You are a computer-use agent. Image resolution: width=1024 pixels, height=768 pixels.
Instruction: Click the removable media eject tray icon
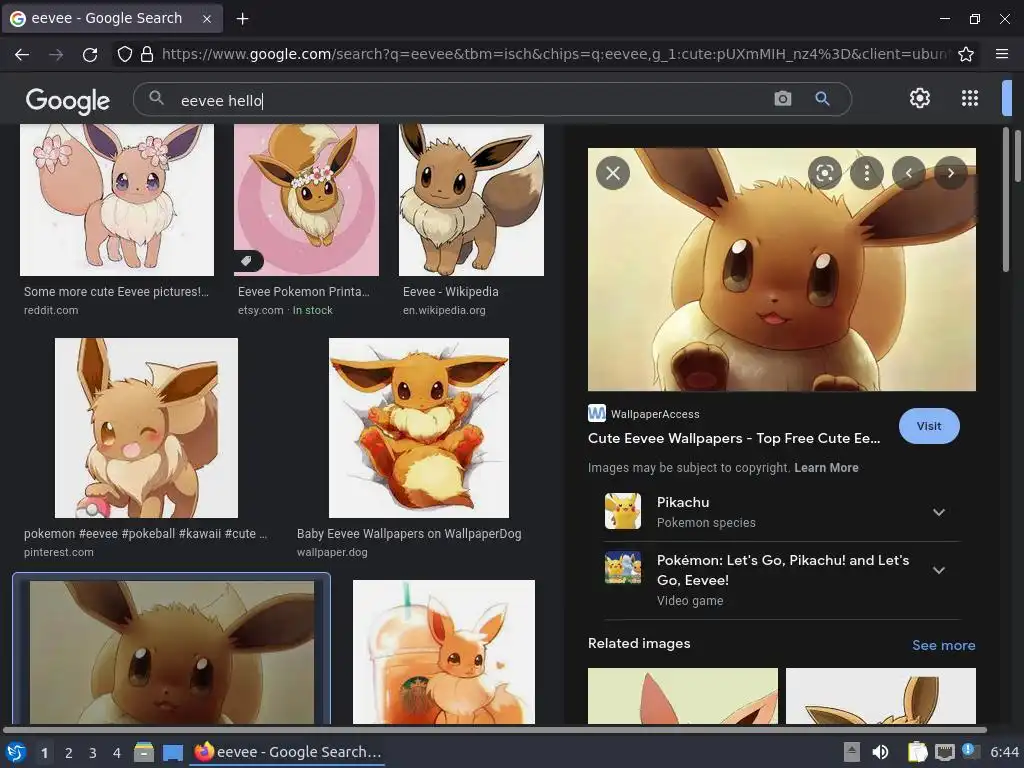coord(851,752)
